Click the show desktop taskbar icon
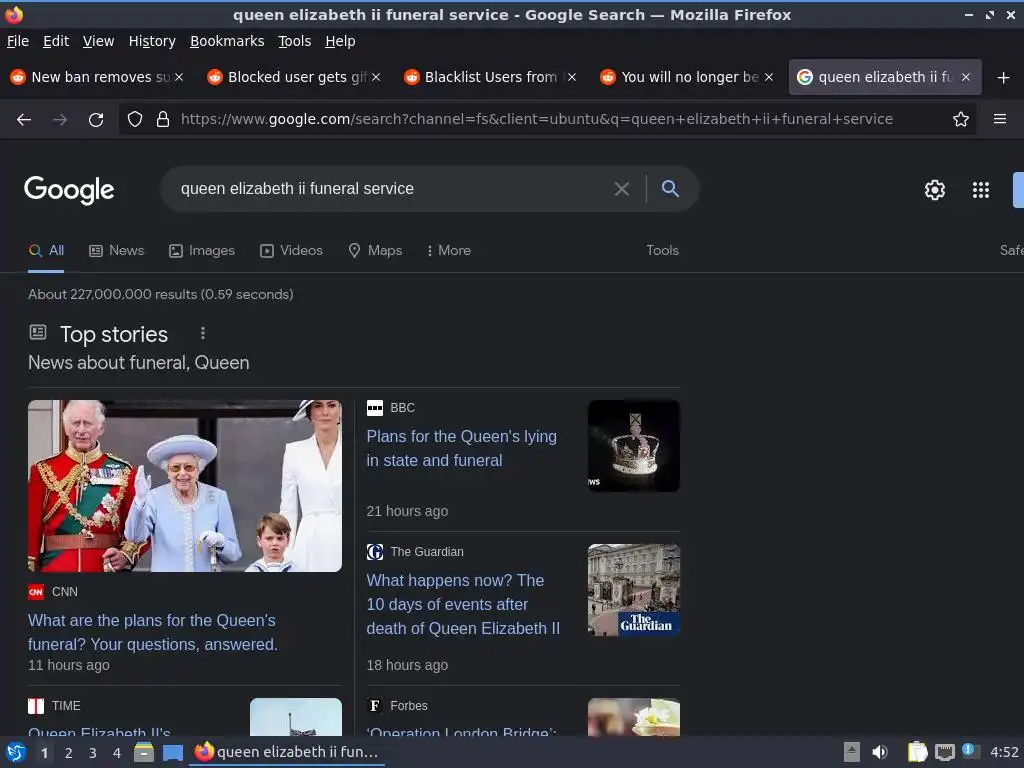The height and width of the screenshot is (768, 1024). 173,752
